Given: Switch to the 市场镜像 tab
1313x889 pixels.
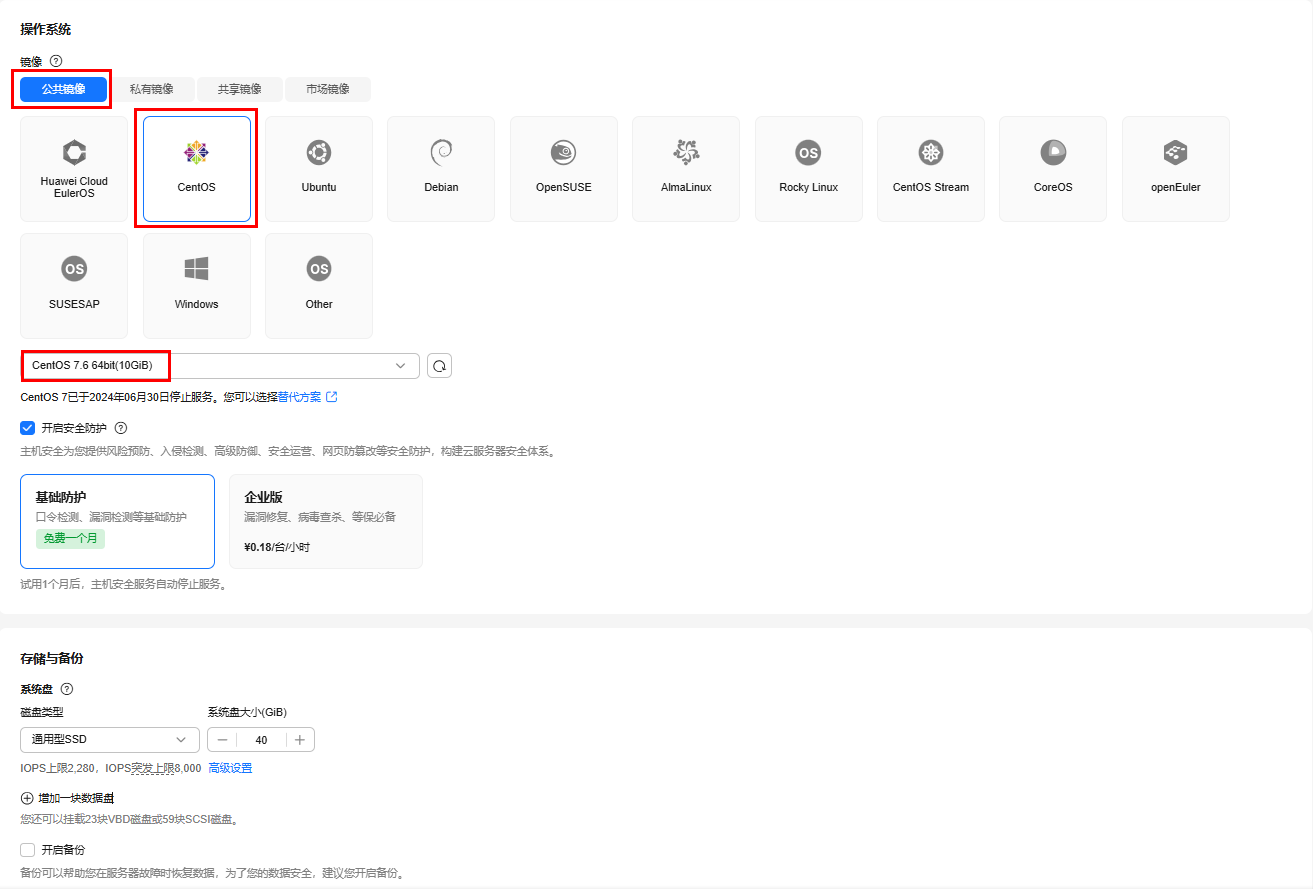Looking at the screenshot, I should tap(328, 89).
